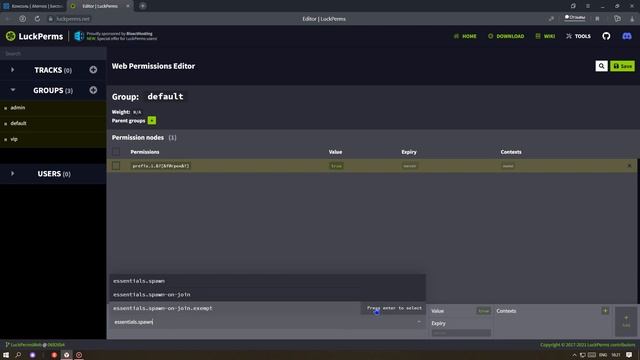Click the LuckPerms contributors copyright link

pyautogui.click(x=587, y=345)
